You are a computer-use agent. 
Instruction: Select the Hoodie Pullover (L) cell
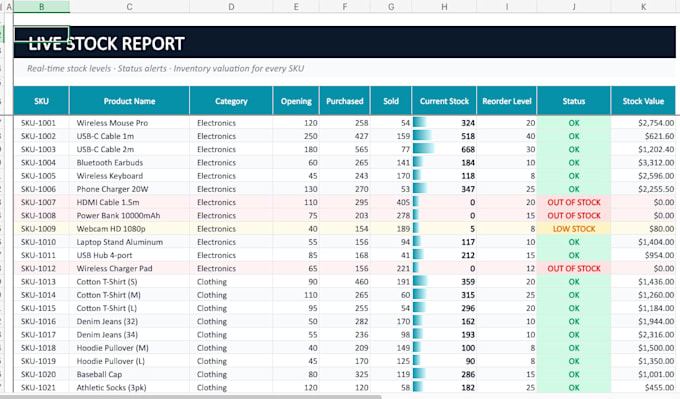(129, 361)
